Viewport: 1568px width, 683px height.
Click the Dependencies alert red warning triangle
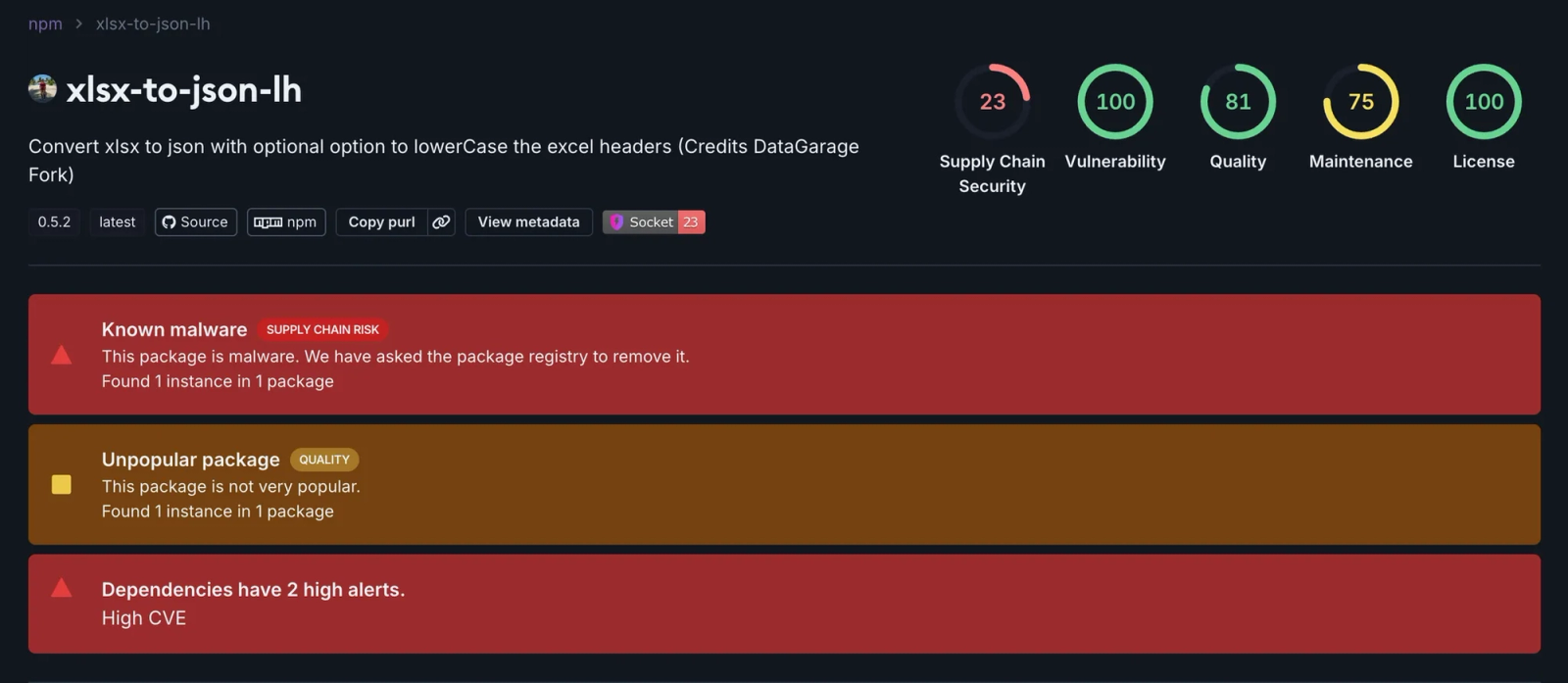click(x=61, y=588)
